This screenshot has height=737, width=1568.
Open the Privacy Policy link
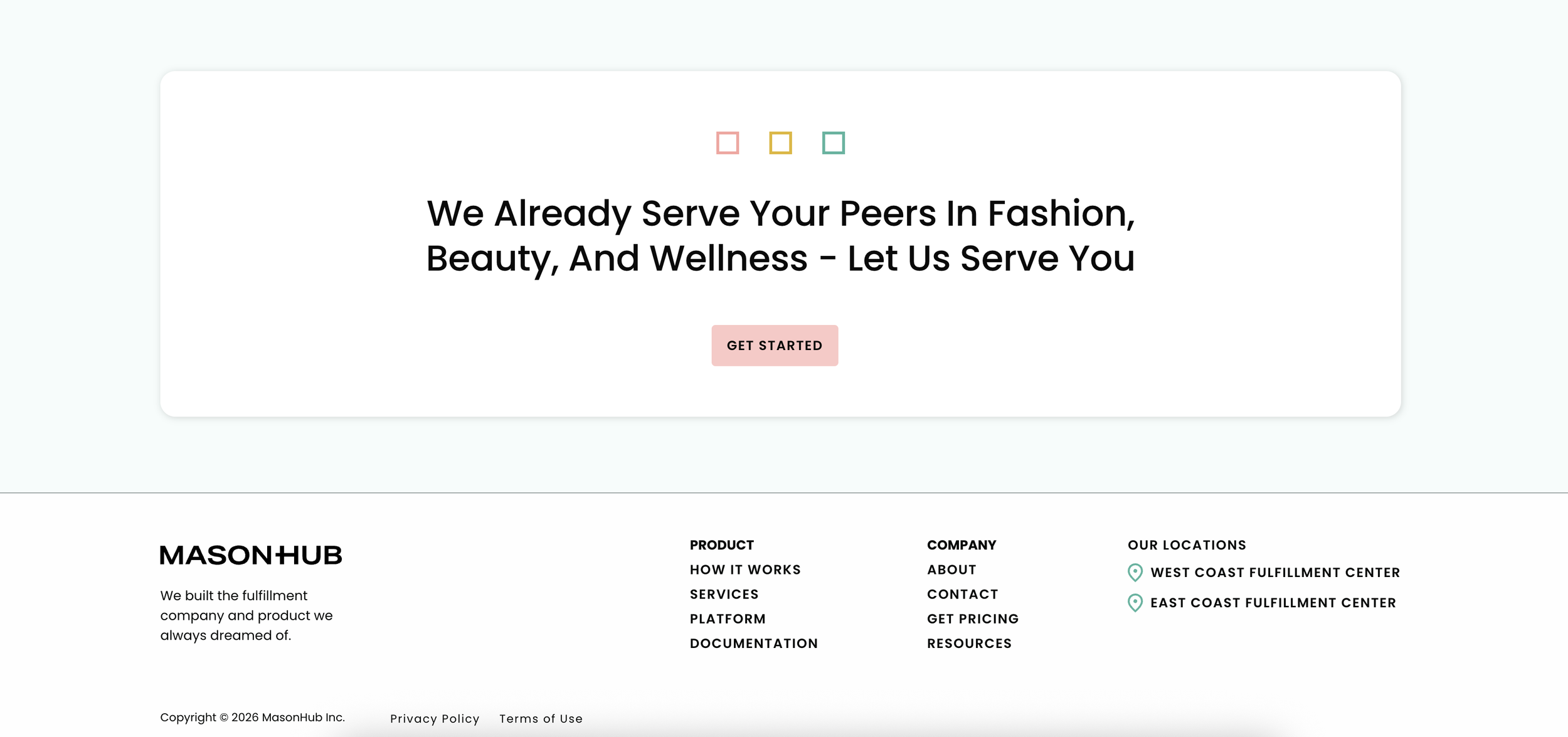click(x=435, y=719)
